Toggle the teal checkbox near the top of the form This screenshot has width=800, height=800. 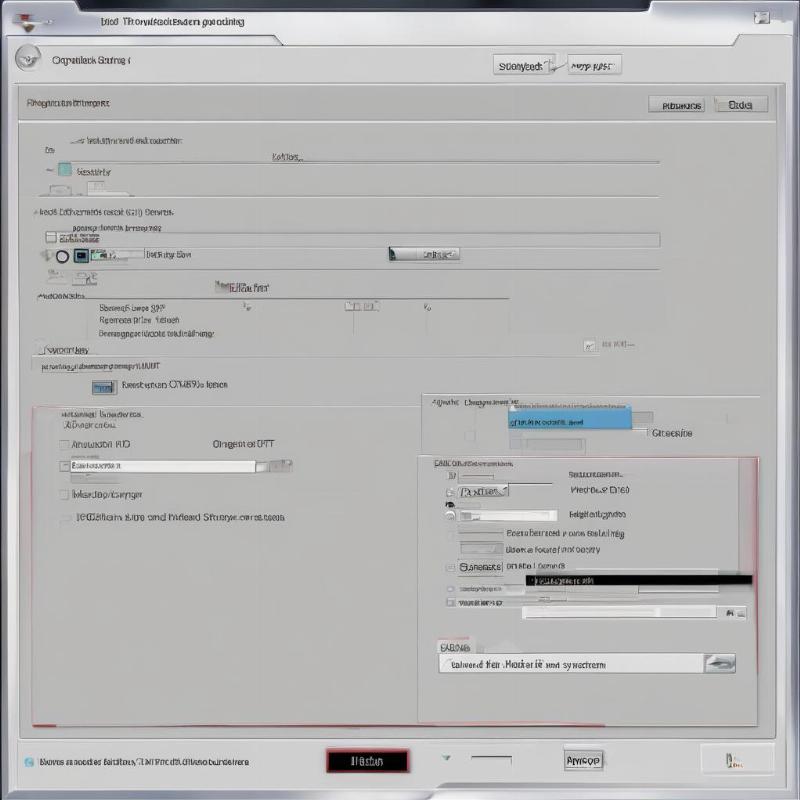[x=64, y=170]
